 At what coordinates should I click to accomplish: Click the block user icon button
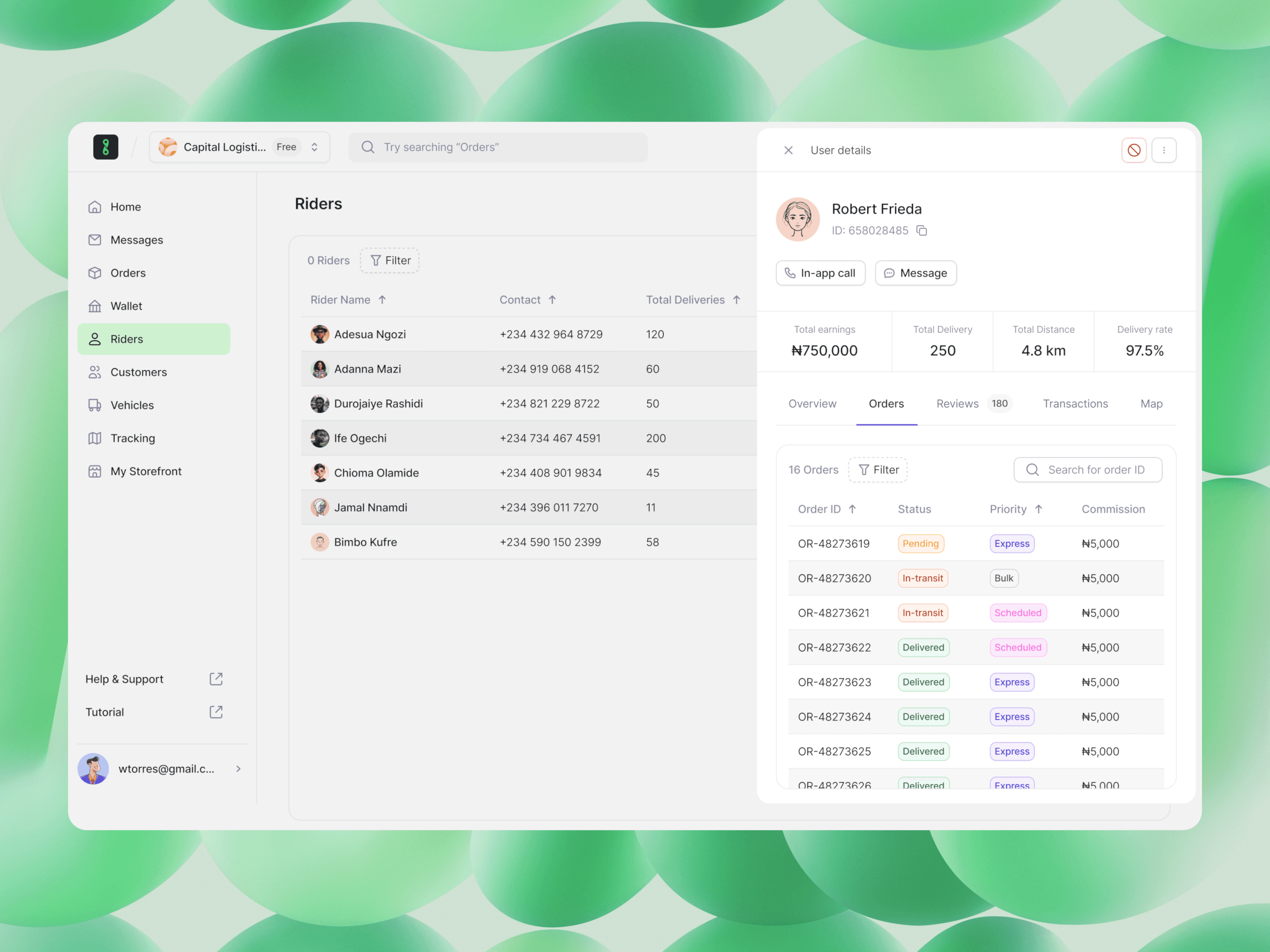tap(1133, 150)
